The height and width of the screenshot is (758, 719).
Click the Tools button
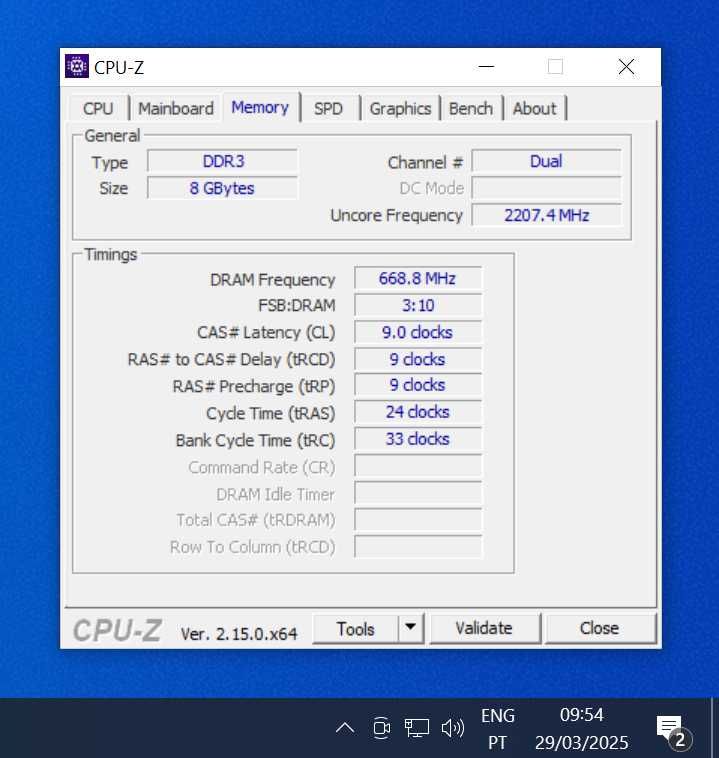pos(355,629)
